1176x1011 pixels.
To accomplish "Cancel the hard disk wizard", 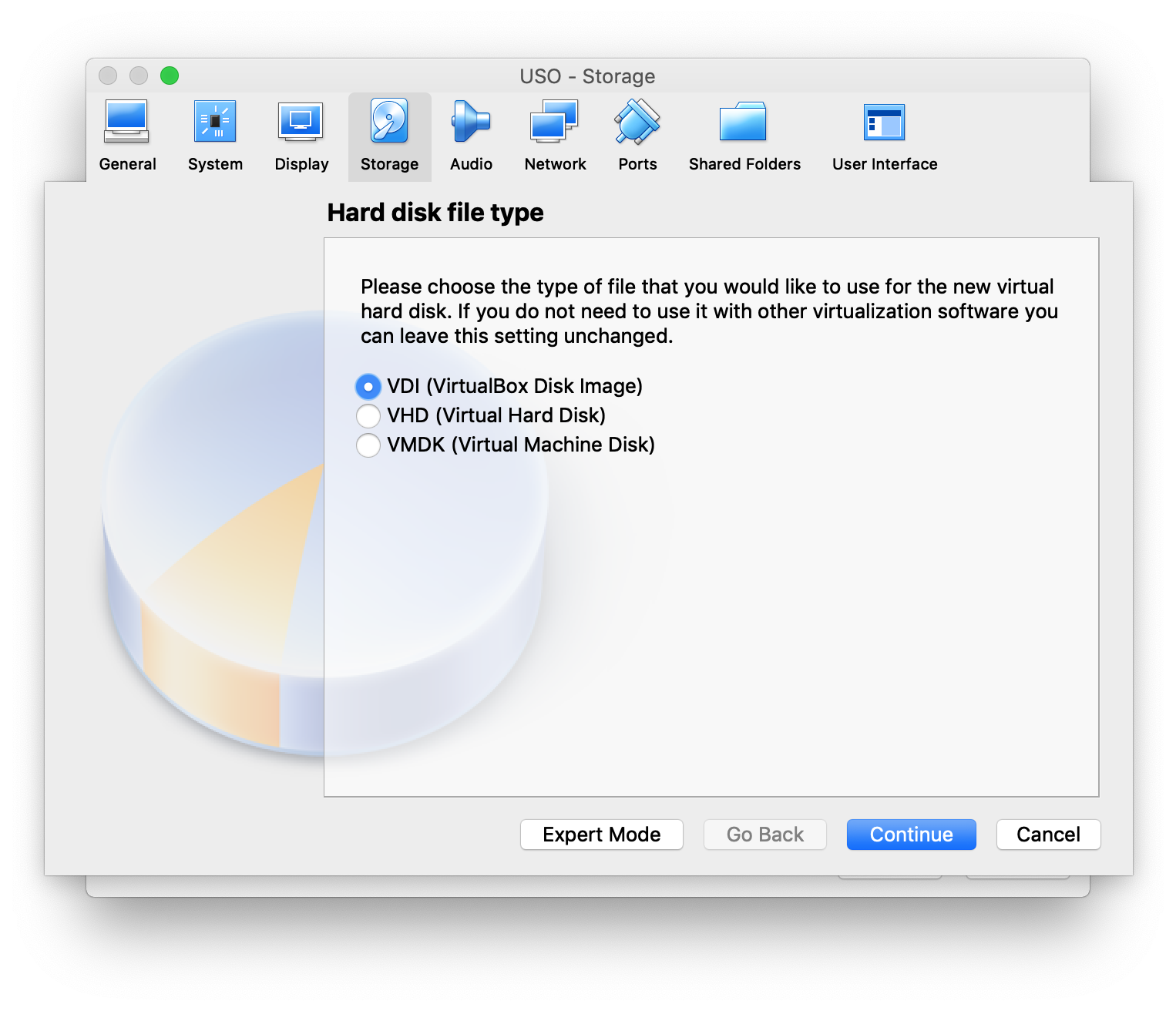I will point(1049,835).
